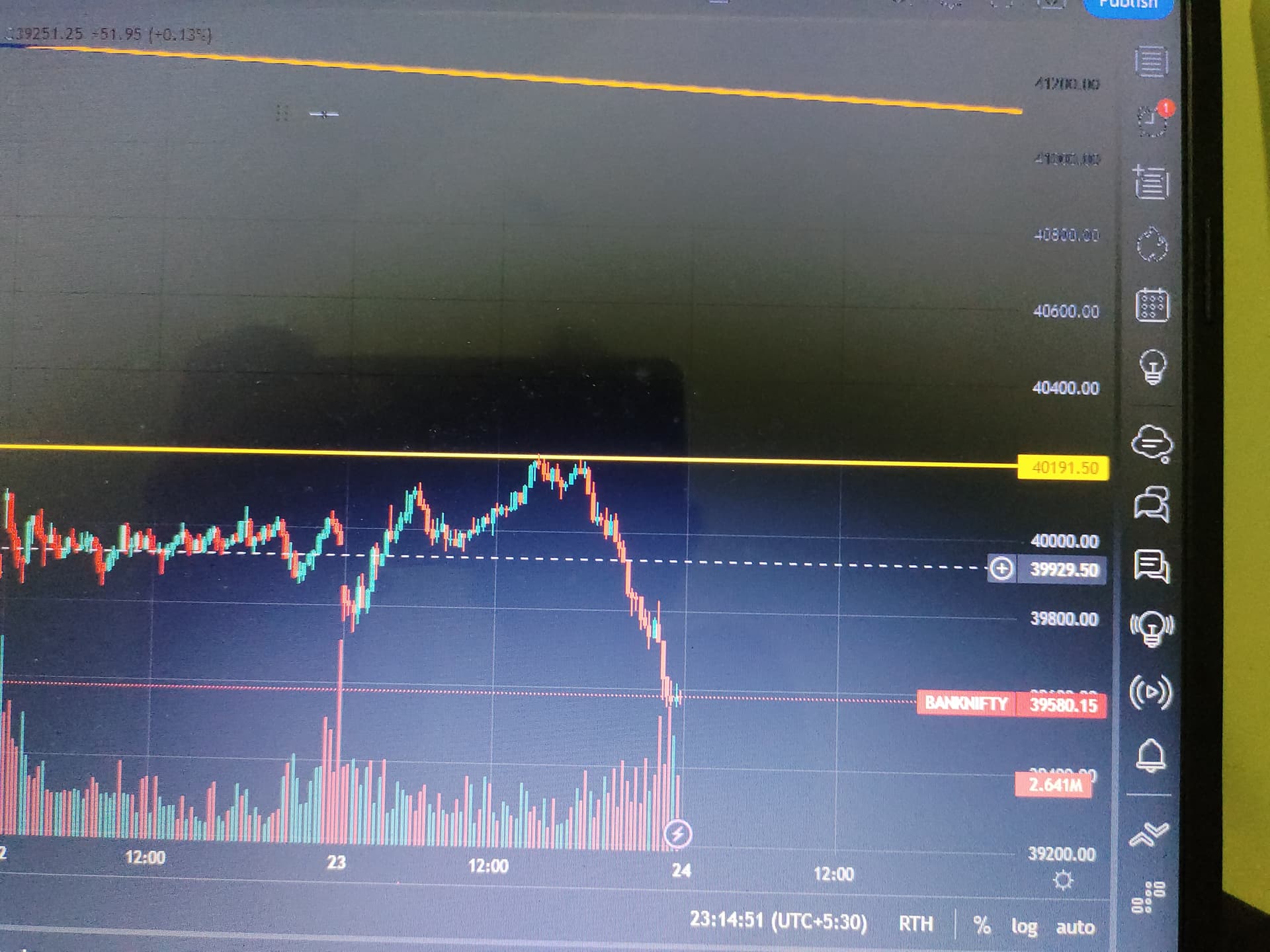Toggle percent scale mode

point(982,926)
